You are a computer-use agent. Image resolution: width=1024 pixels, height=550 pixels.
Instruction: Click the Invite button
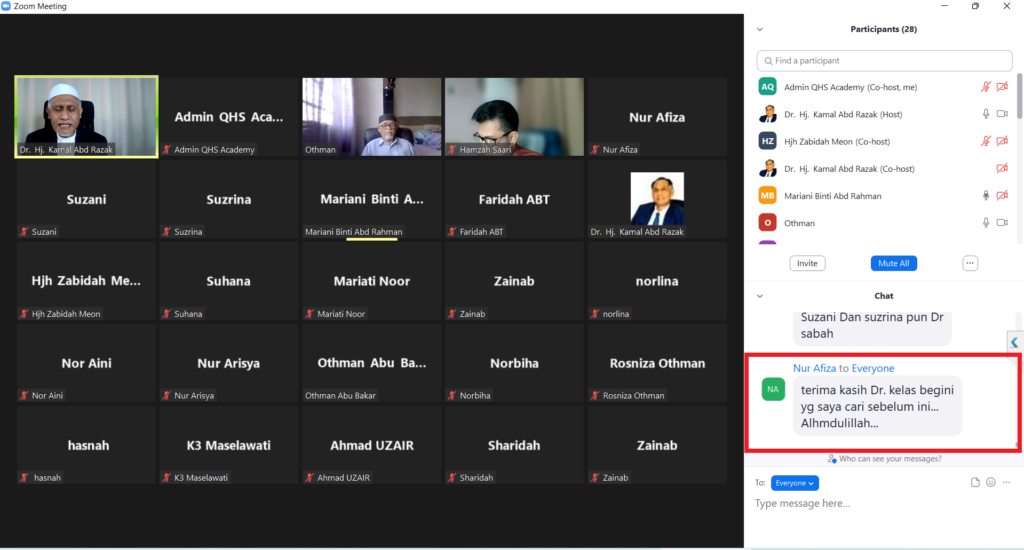coord(807,263)
